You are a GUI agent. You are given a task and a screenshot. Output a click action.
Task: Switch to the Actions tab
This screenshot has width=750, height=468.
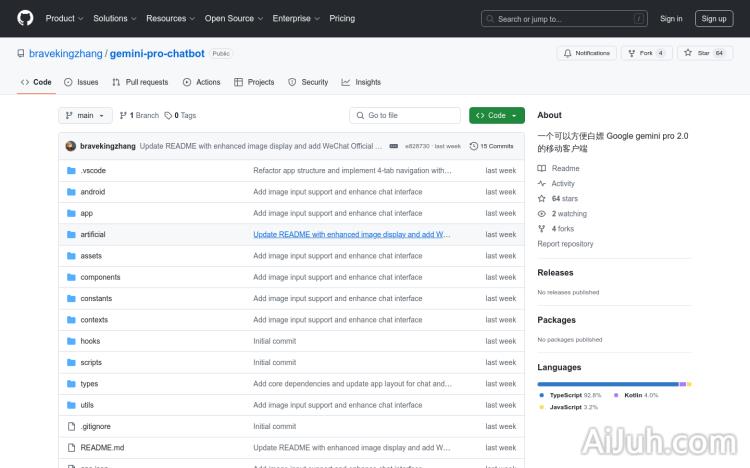coord(201,82)
